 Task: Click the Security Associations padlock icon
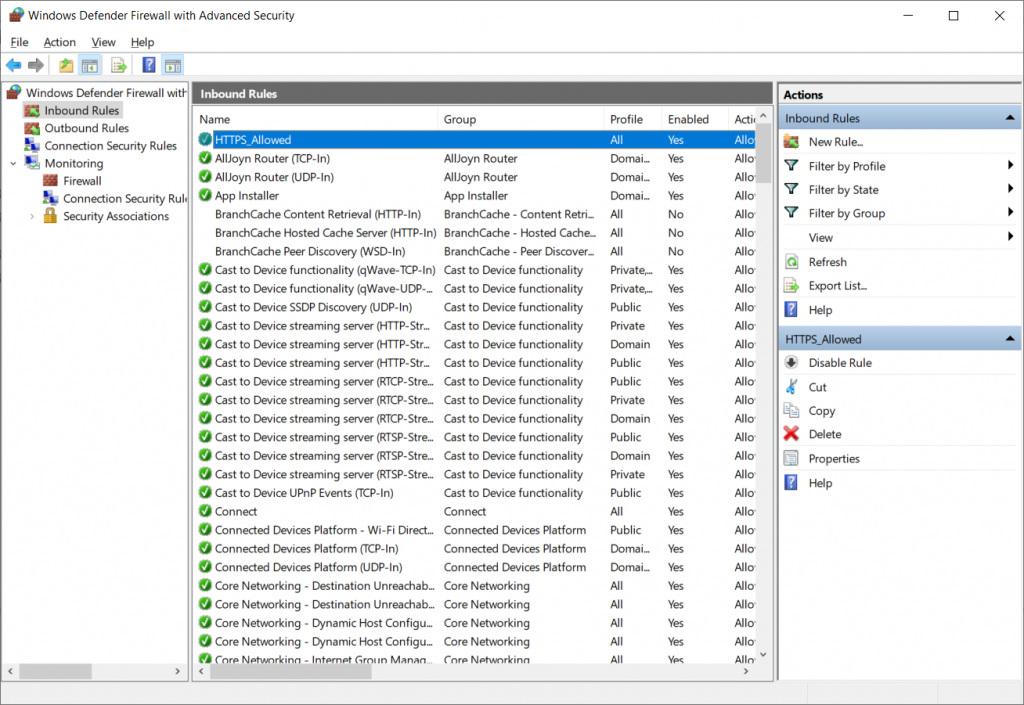tap(50, 215)
